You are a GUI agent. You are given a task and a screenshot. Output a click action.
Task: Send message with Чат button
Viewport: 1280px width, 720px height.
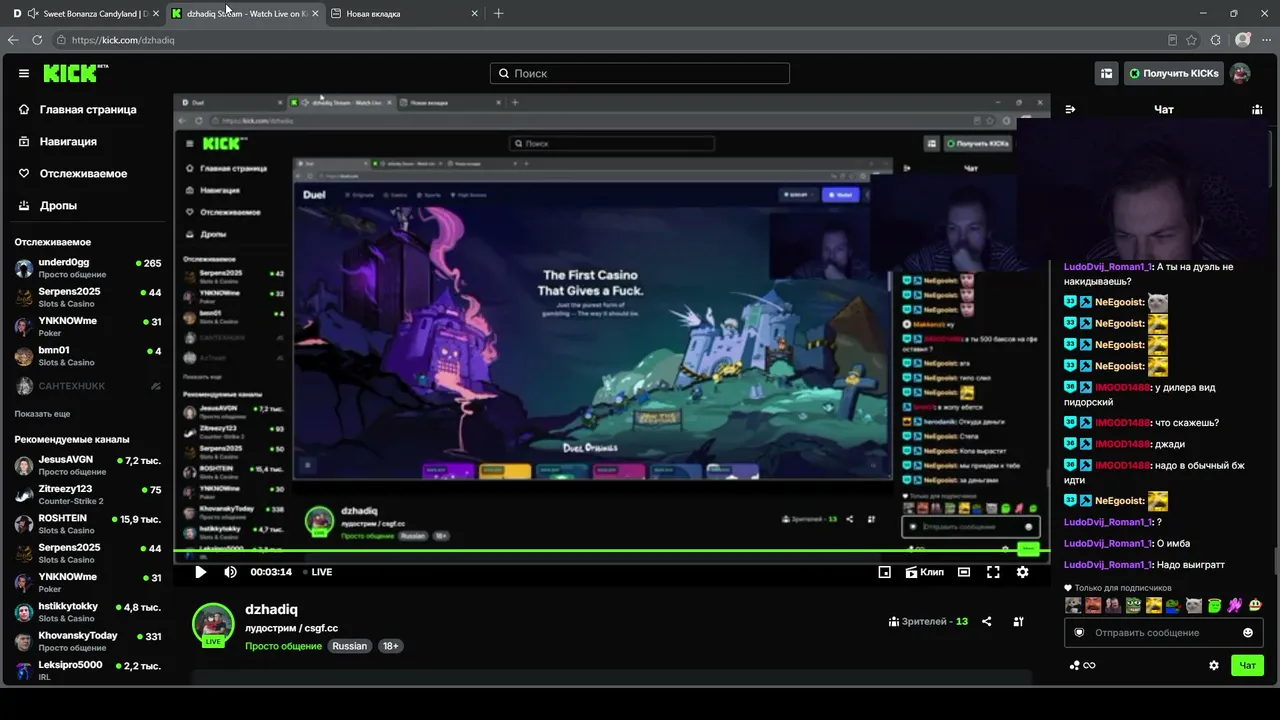click(1248, 665)
